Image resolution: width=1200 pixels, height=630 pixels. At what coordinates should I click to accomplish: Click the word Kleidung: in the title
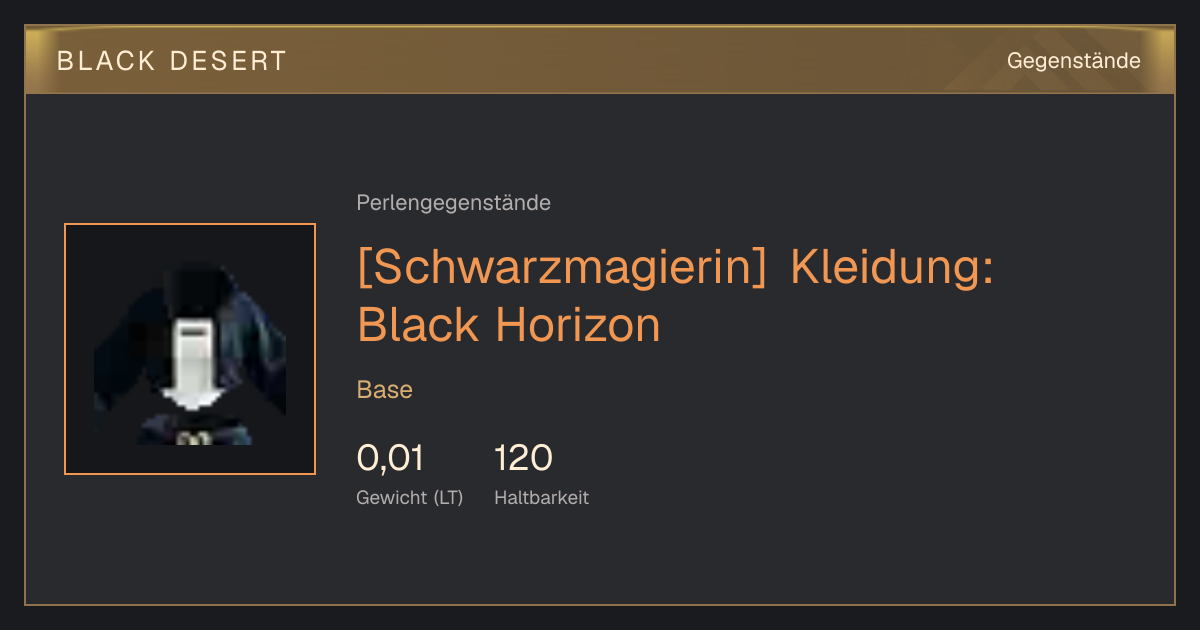click(892, 267)
